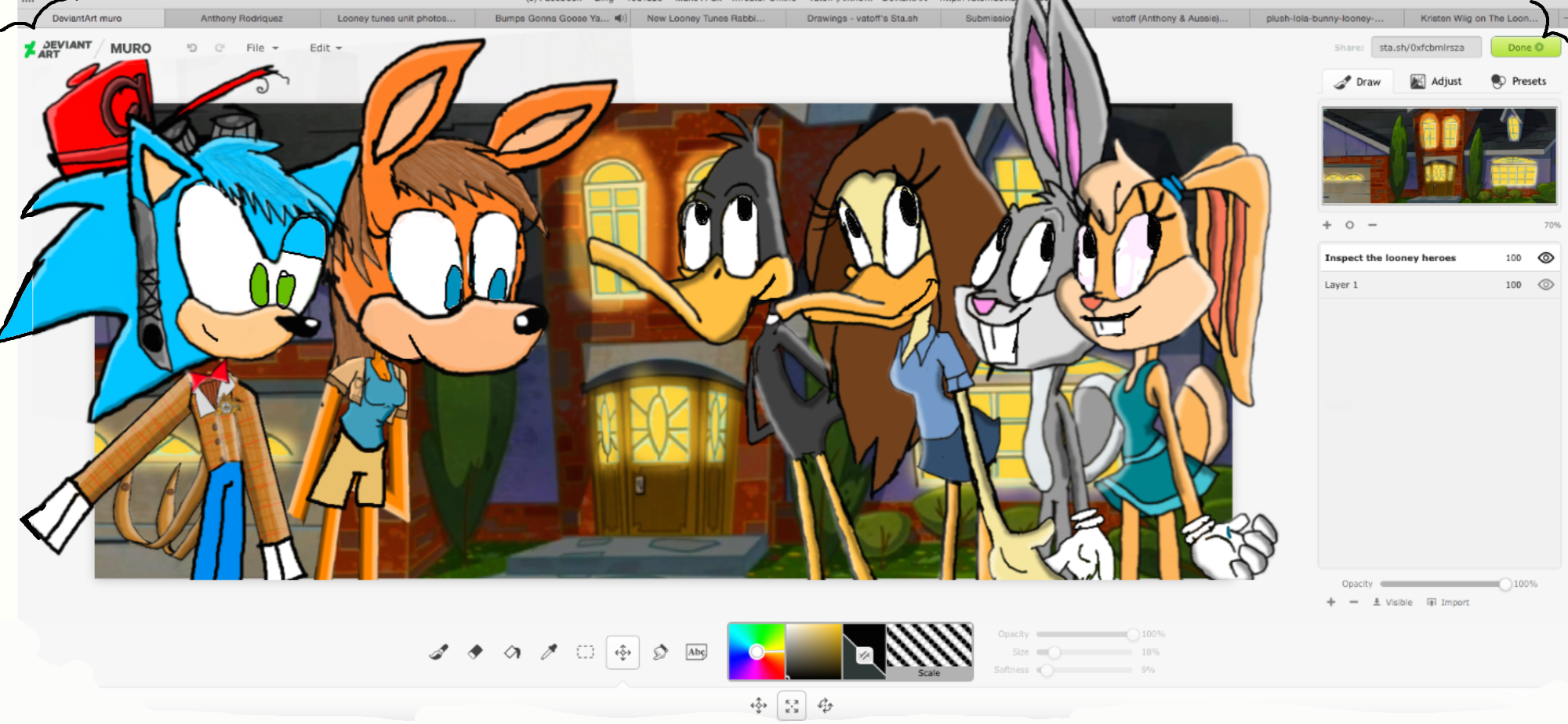Select the Brush tool
Viewport: 1568px width, 724px height.
(x=438, y=652)
